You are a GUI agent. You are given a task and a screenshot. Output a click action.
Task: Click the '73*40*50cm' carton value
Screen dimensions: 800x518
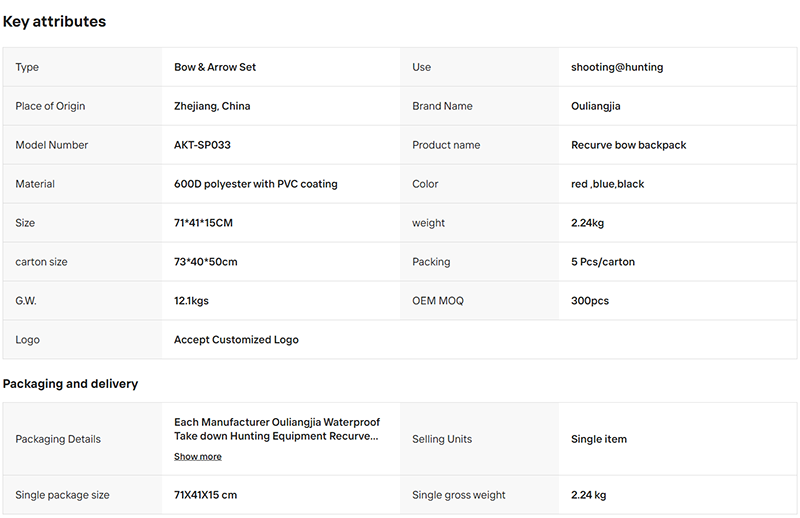click(x=206, y=262)
